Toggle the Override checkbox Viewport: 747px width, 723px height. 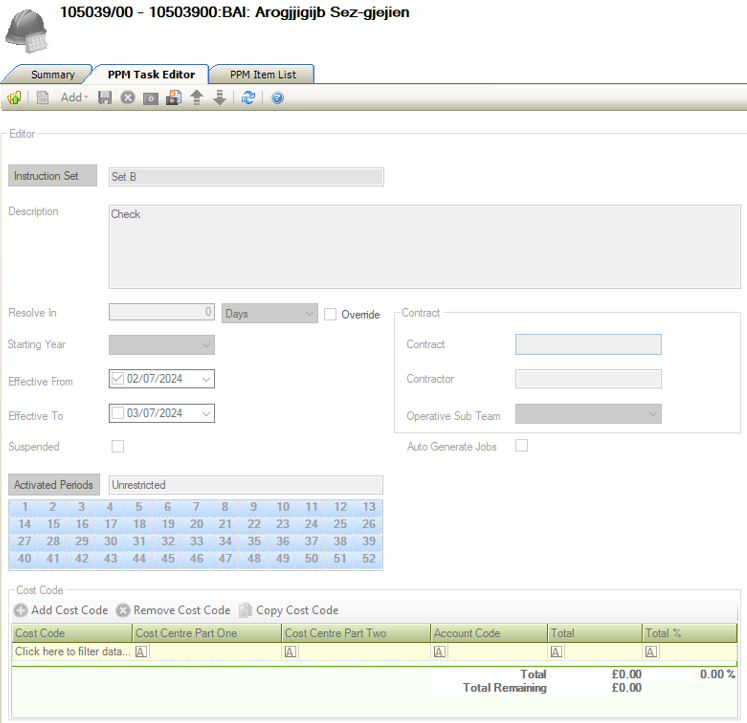pos(331,314)
